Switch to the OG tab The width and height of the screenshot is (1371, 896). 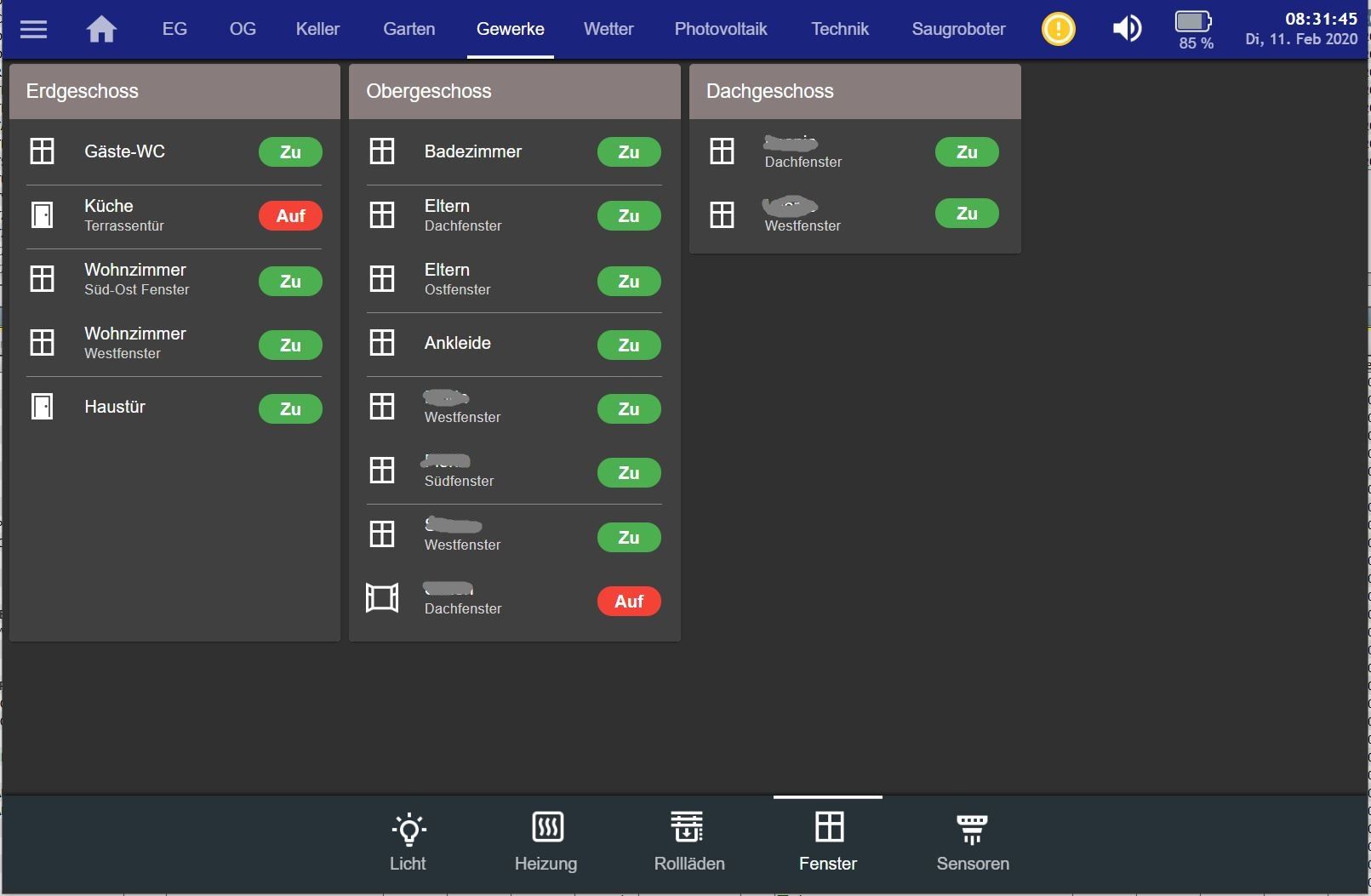coord(243,29)
